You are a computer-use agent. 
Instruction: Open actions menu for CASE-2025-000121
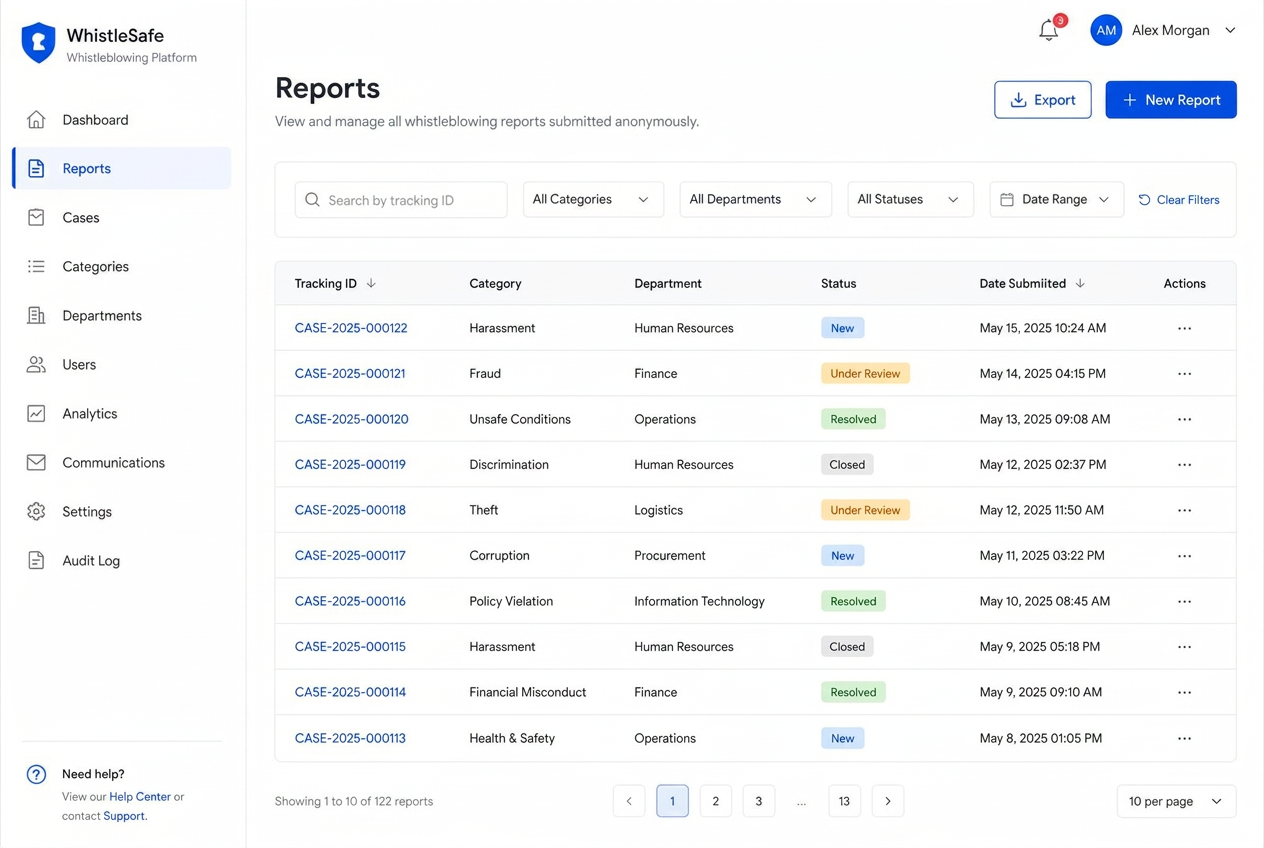click(x=1184, y=374)
